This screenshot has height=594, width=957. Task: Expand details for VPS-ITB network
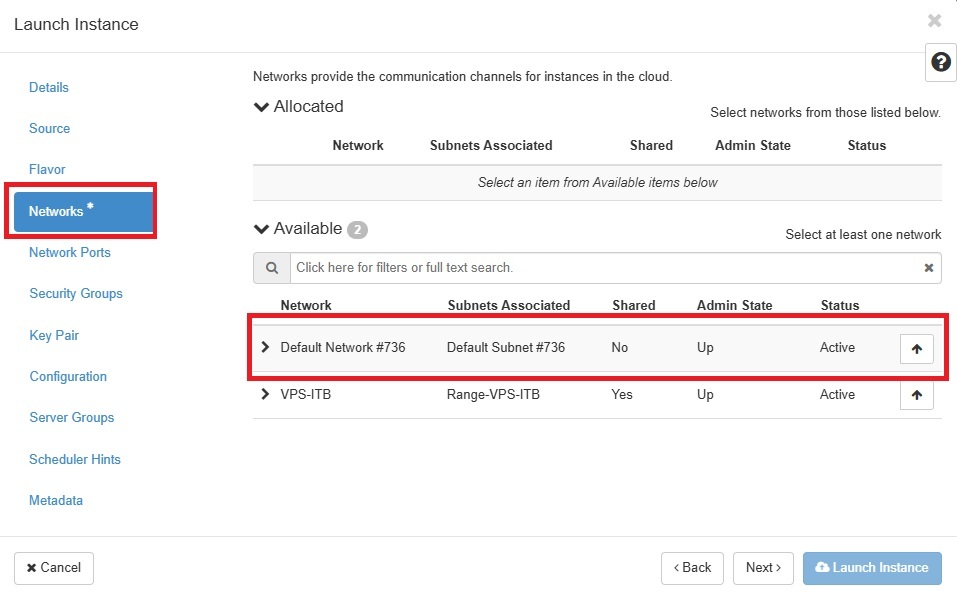coord(265,394)
